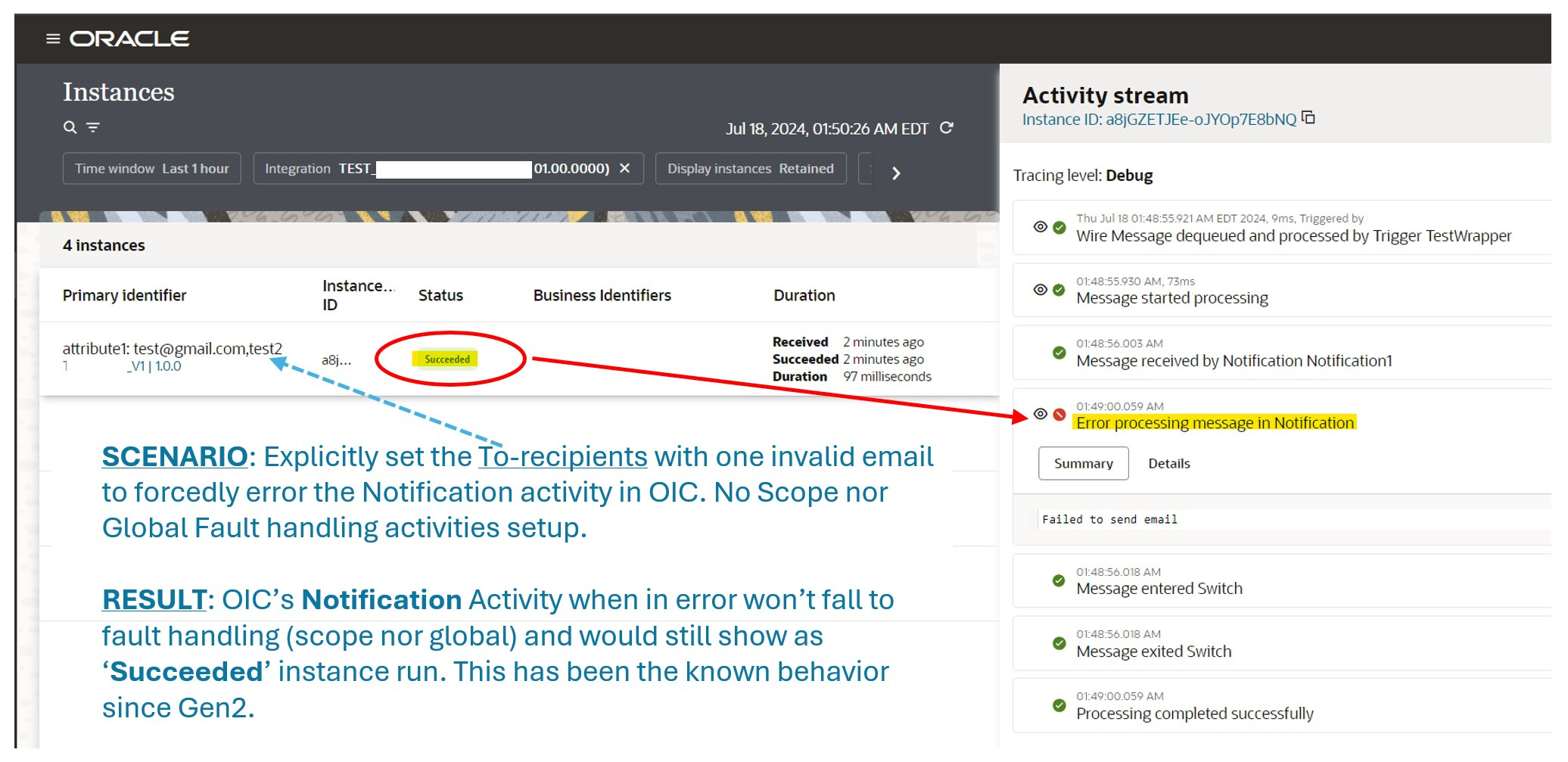Copy the Instance ID to clipboard
The width and height of the screenshot is (1568, 762).
1308,117
